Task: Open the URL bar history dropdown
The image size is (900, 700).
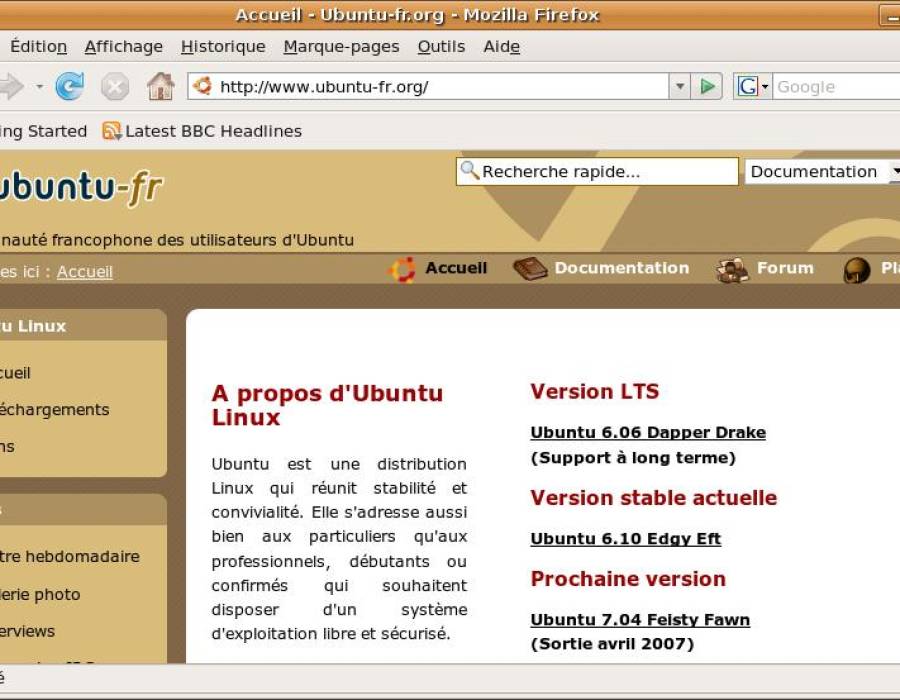Action: coord(680,87)
